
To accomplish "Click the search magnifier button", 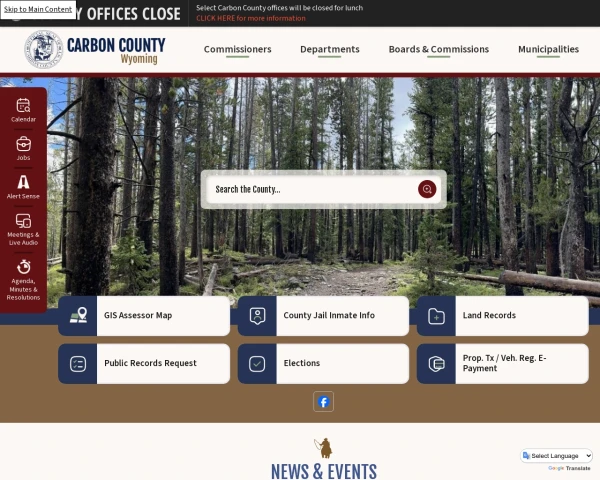I will point(427,189).
